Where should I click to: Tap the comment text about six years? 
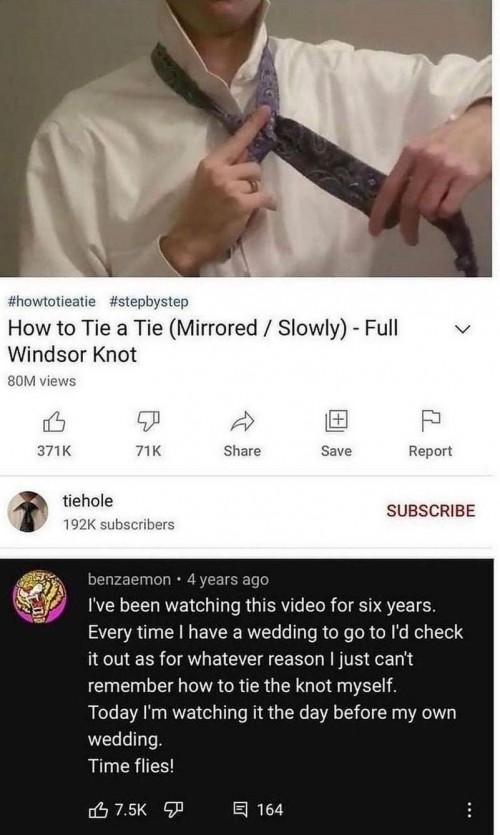275,685
